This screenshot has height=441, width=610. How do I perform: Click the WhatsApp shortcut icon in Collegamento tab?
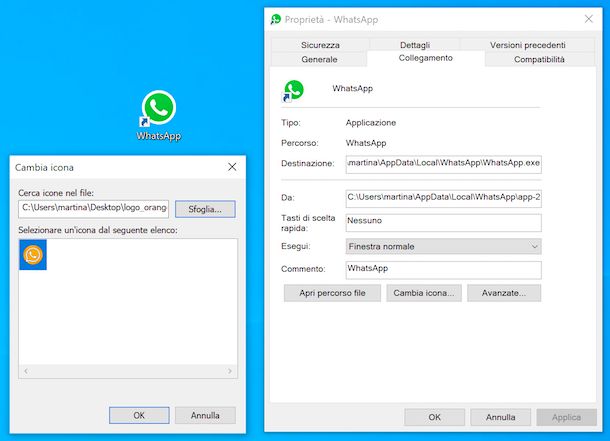coord(293,91)
